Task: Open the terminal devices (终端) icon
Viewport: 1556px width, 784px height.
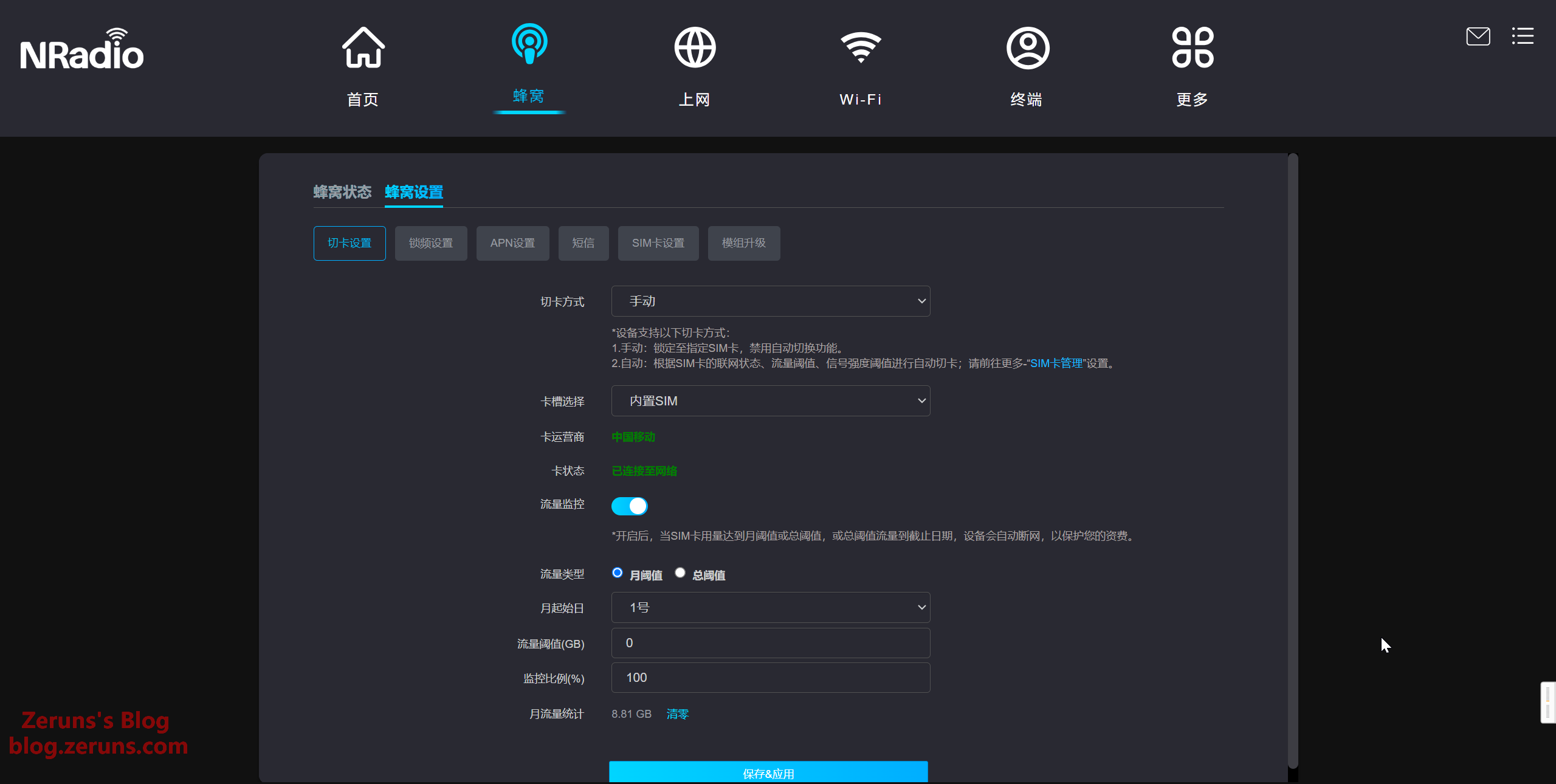Action: click(1027, 49)
